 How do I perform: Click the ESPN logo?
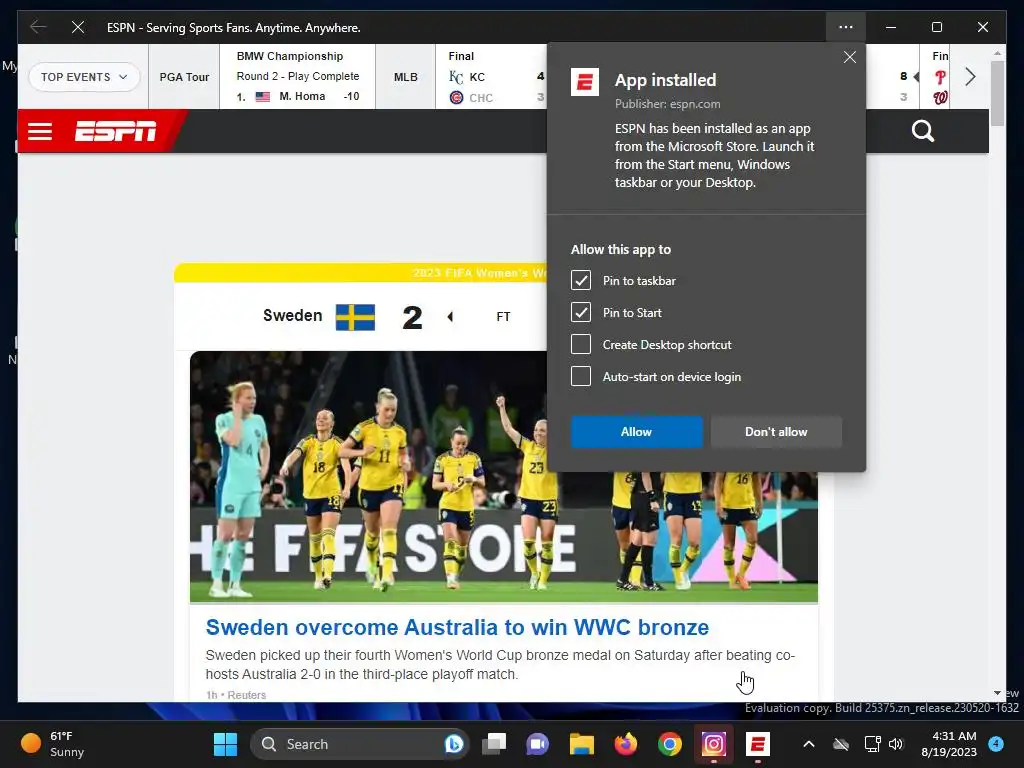116,131
